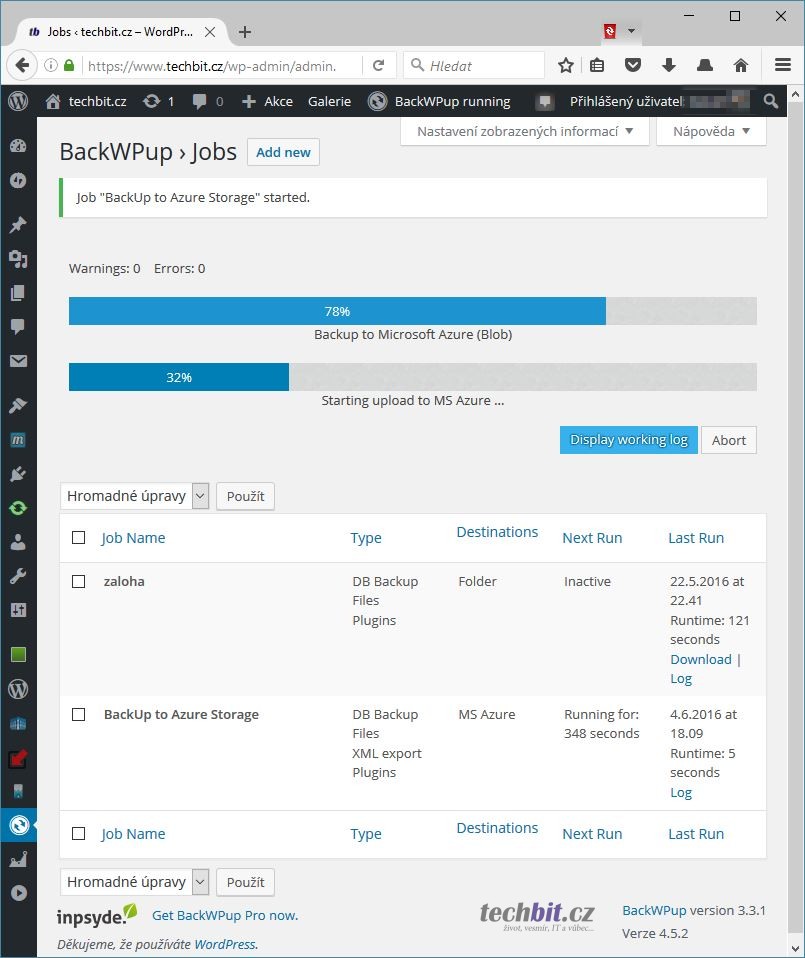This screenshot has width=805, height=958.
Task: Click the Users icon in the sidebar
Action: point(18,542)
